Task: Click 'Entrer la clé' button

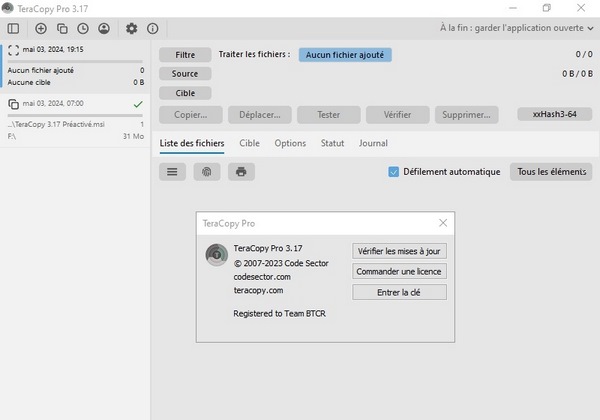Action: point(399,292)
